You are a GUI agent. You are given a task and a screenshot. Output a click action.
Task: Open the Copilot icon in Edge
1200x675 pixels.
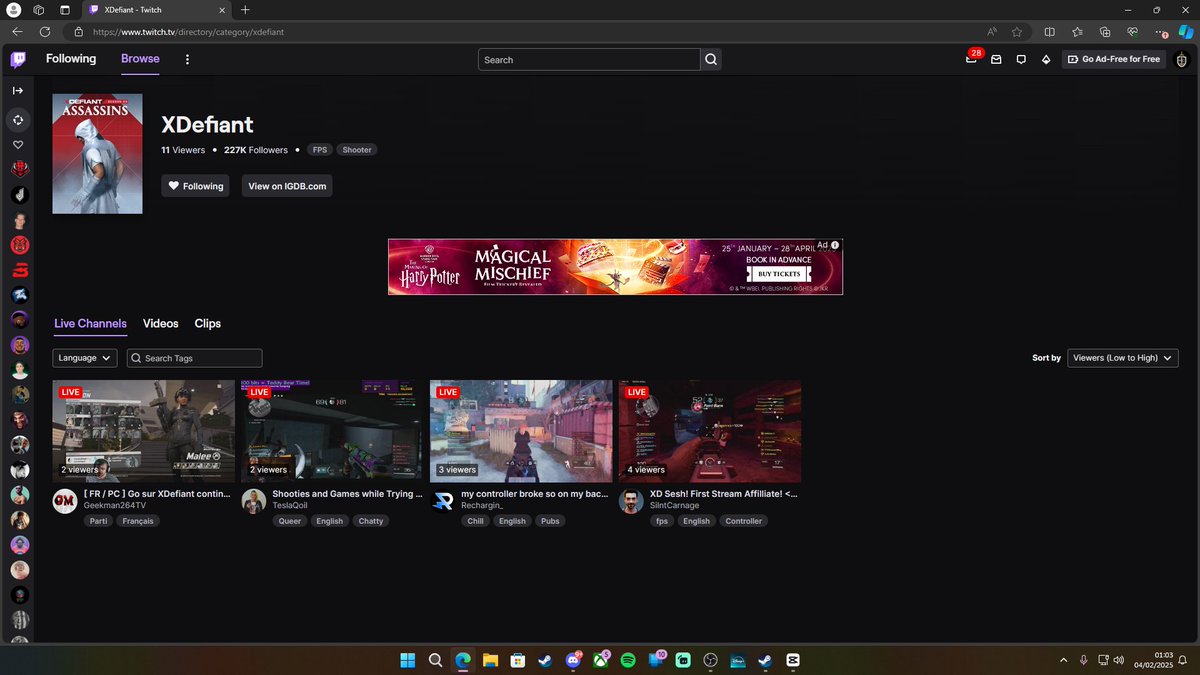click(1185, 32)
